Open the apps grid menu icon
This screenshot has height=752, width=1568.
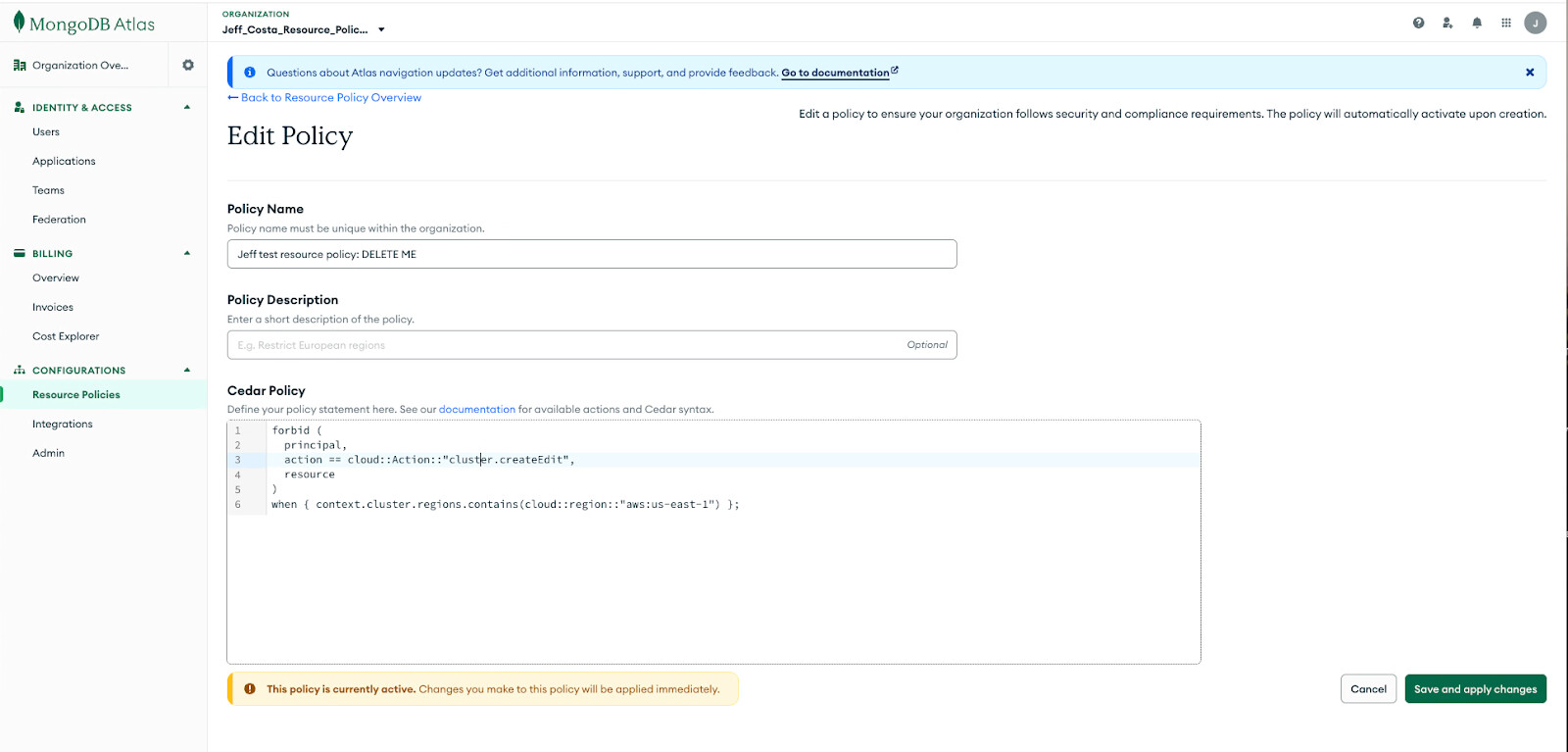click(x=1506, y=23)
